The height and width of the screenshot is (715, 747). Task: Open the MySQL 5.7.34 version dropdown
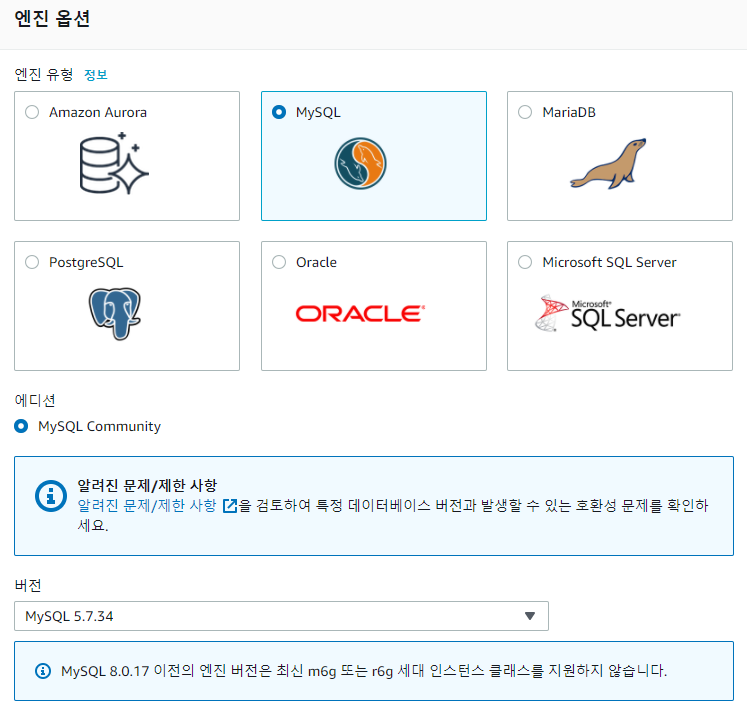(281, 616)
